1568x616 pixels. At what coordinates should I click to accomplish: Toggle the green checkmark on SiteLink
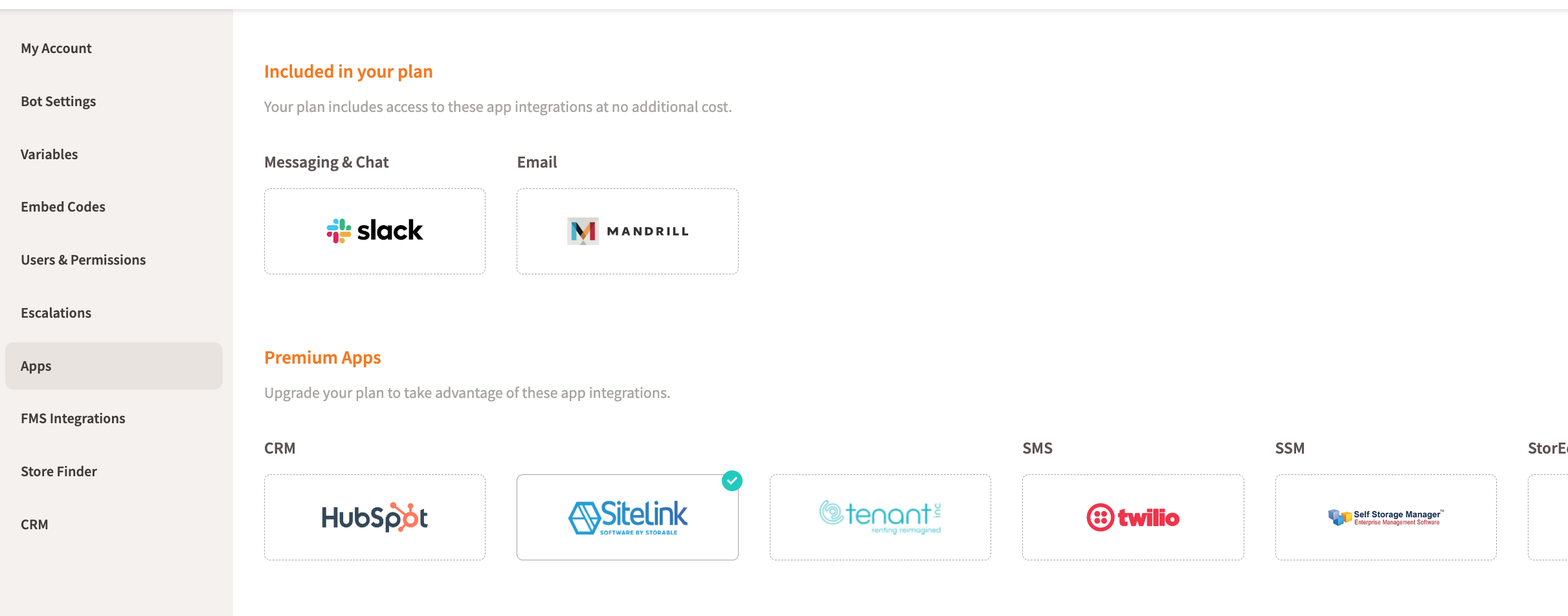click(x=732, y=481)
